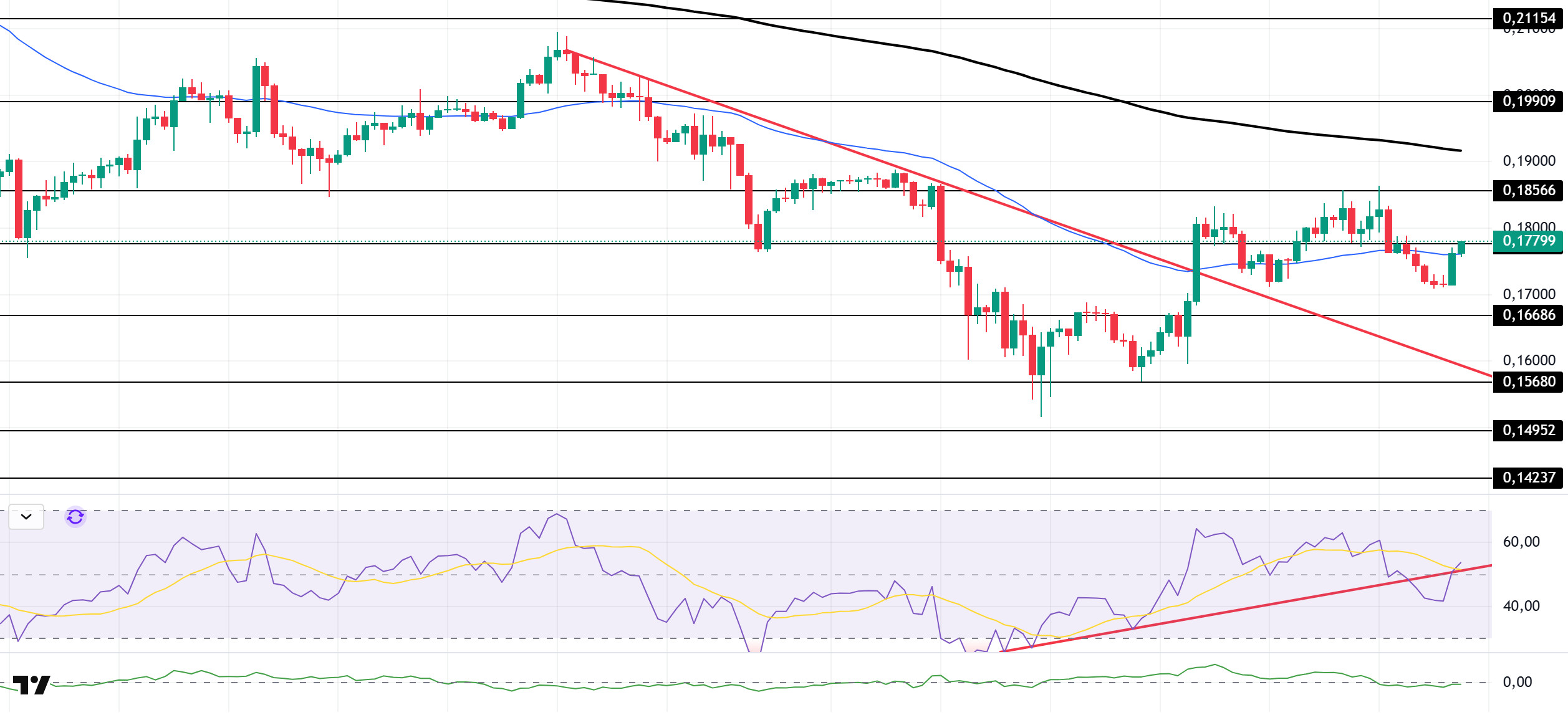Click the 0,19909 price level label
Viewport: 1568px width, 720px height.
coord(1528,101)
